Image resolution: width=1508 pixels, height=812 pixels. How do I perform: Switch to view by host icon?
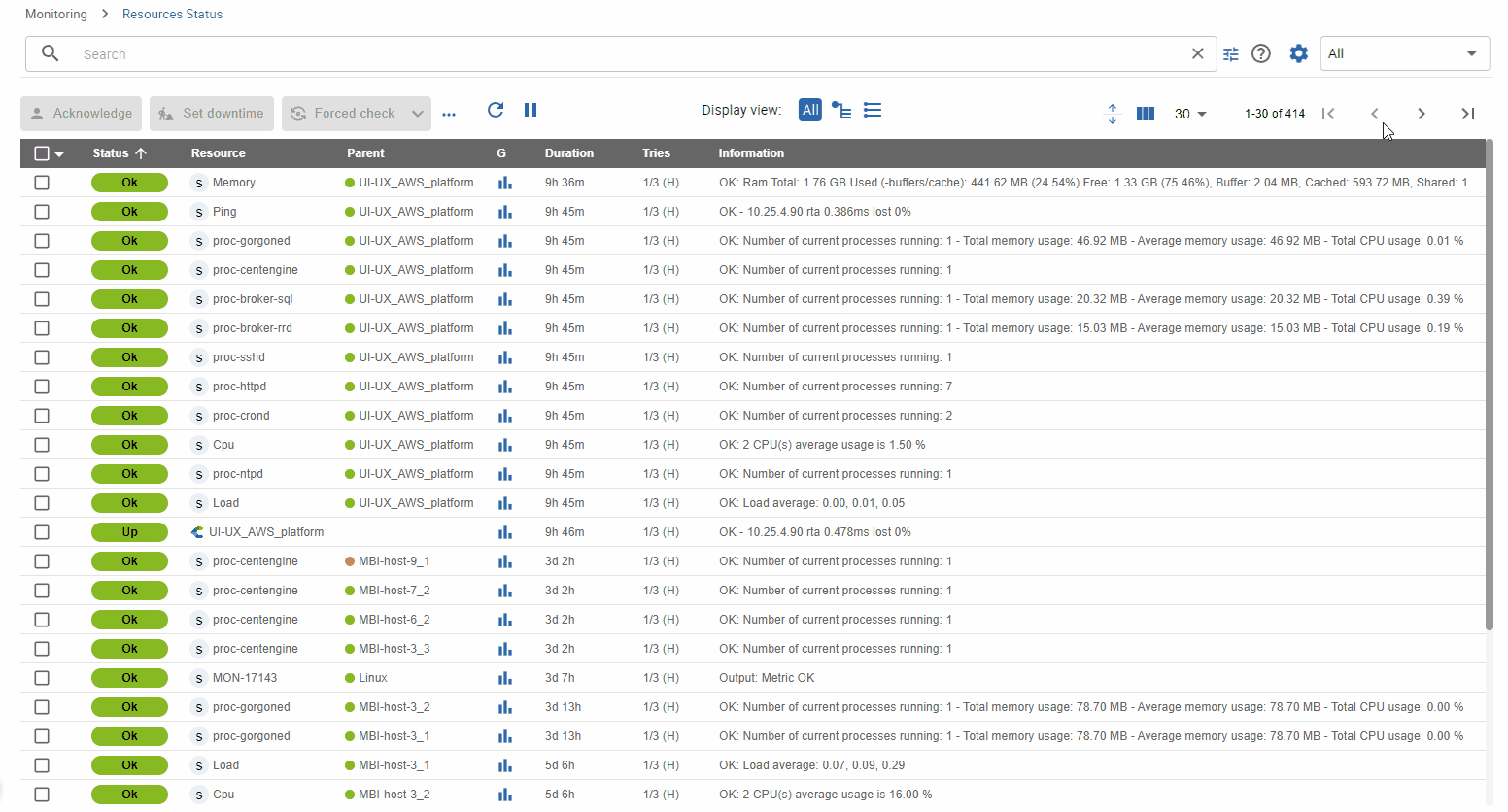tap(841, 111)
